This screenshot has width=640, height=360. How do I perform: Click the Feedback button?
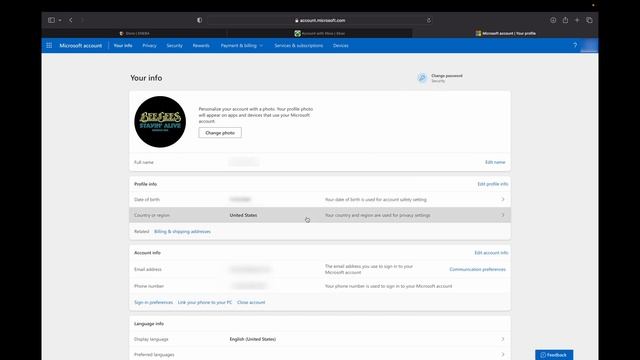coord(554,355)
